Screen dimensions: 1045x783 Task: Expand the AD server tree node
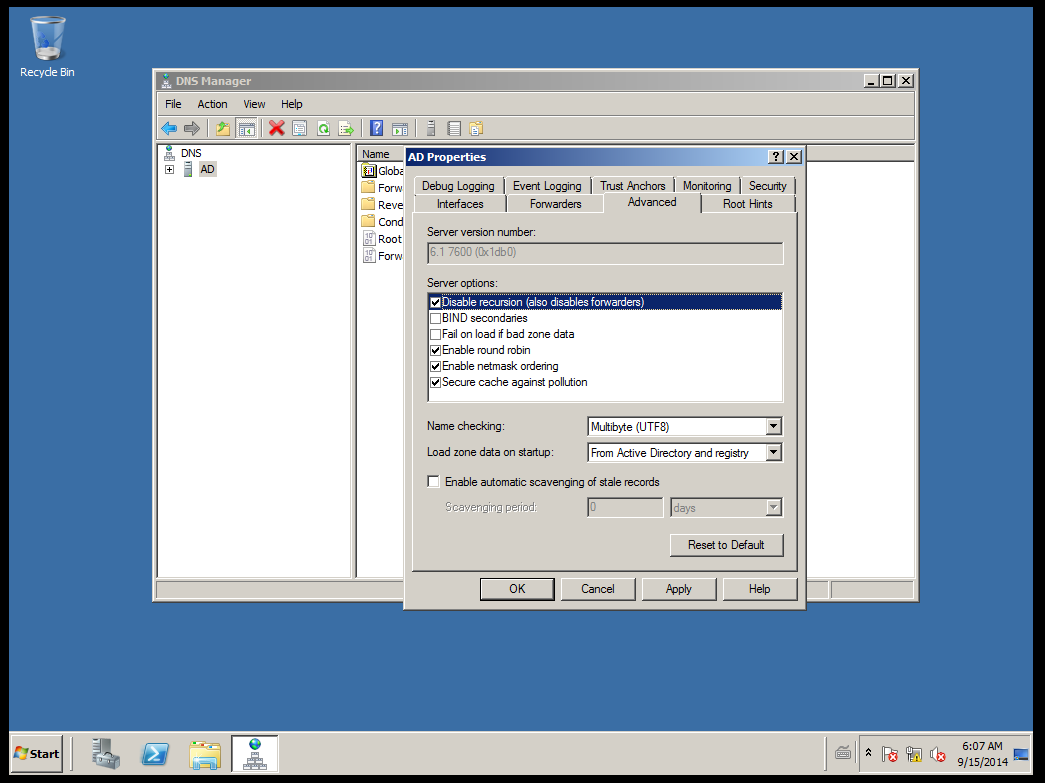169,169
